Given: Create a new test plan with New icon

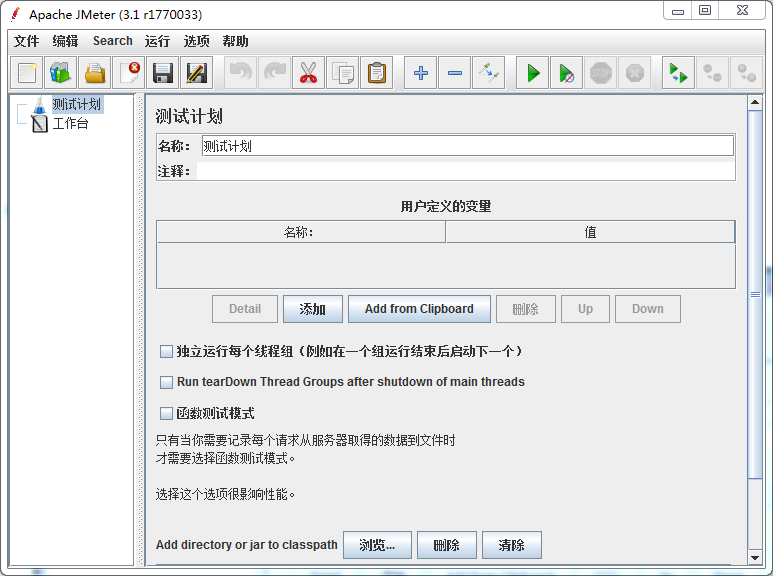Looking at the screenshot, I should click(x=27, y=73).
